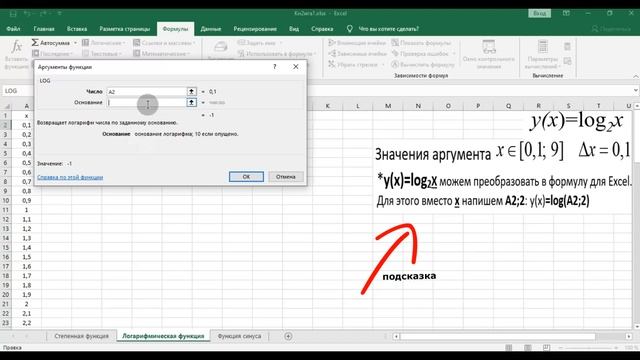Click the Вход sign-in button

pos(539,13)
